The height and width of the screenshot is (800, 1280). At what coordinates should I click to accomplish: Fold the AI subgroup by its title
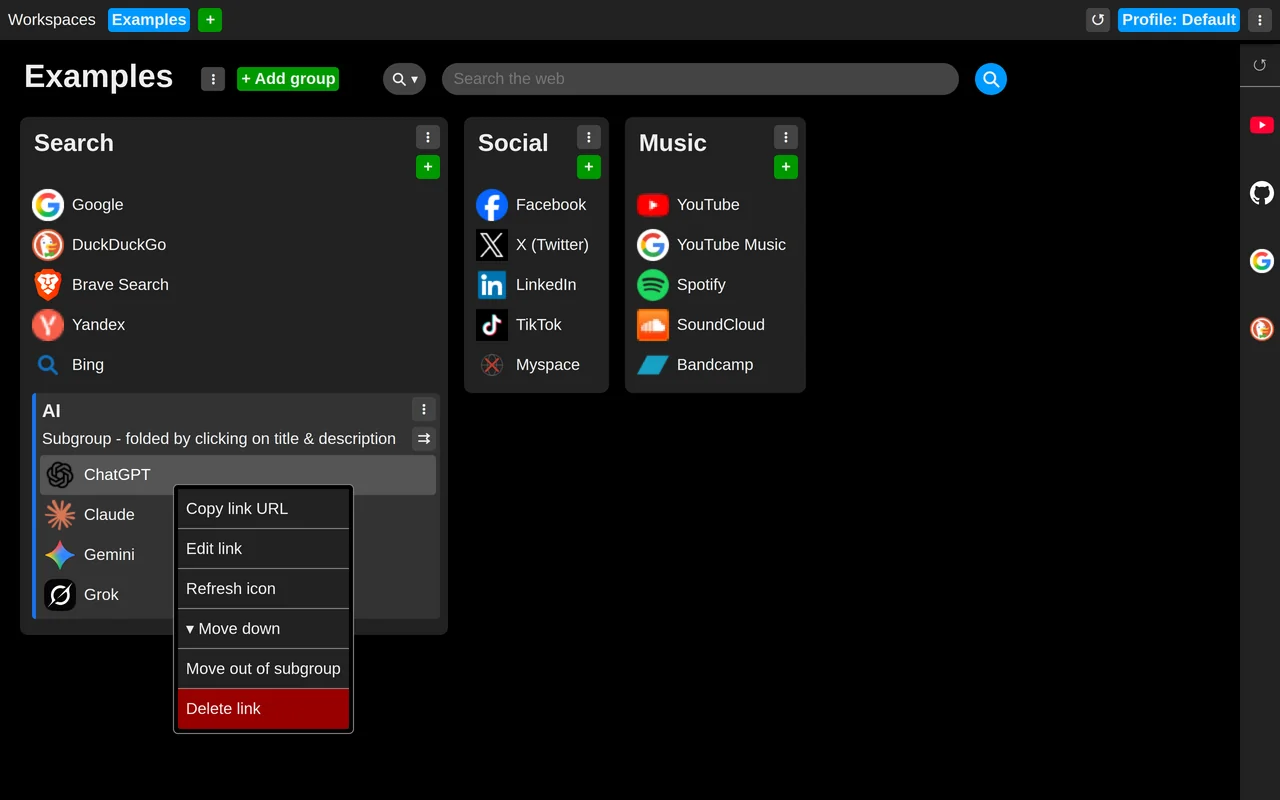(x=52, y=411)
